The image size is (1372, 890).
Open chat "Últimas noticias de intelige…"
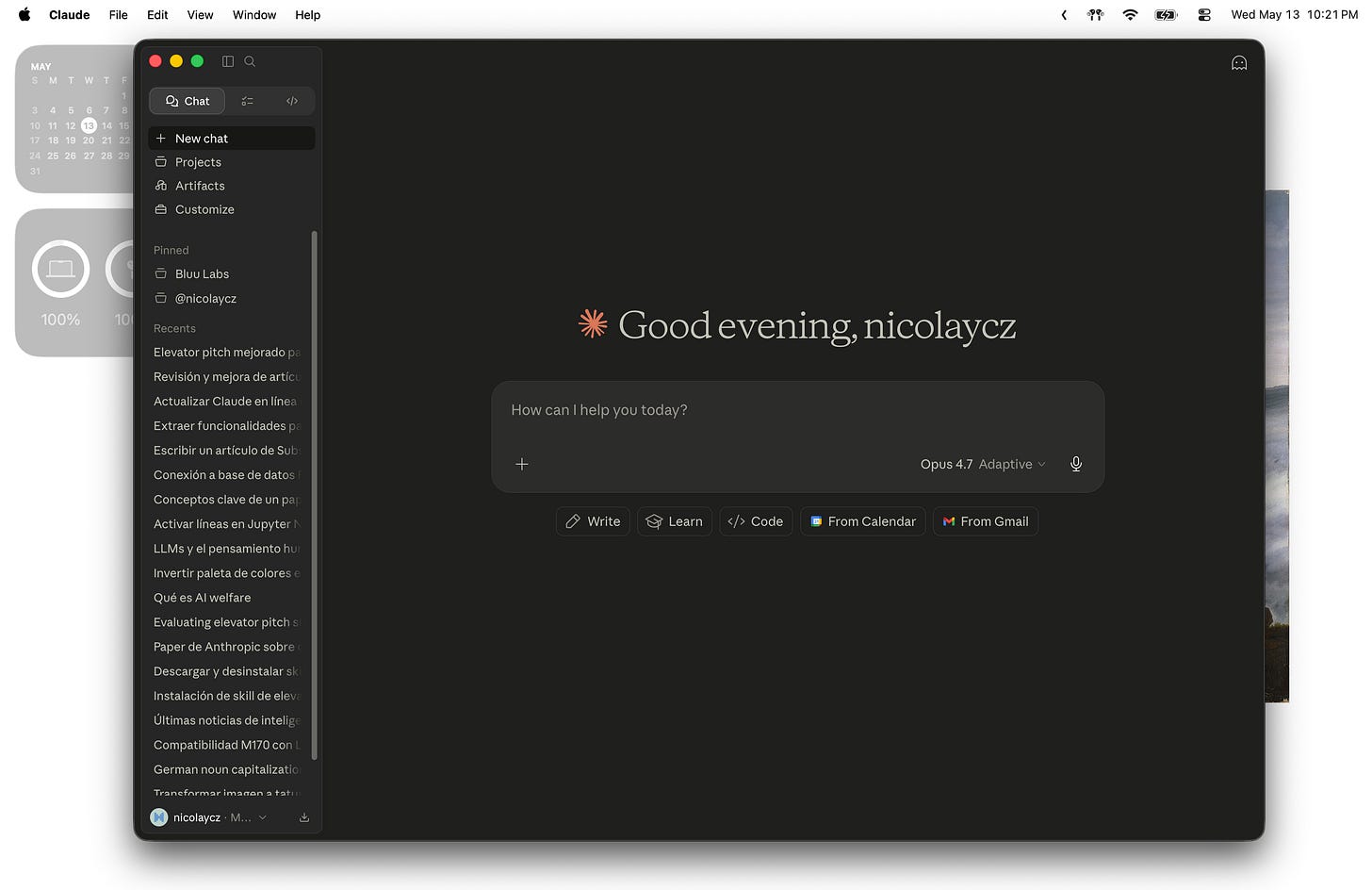click(228, 720)
